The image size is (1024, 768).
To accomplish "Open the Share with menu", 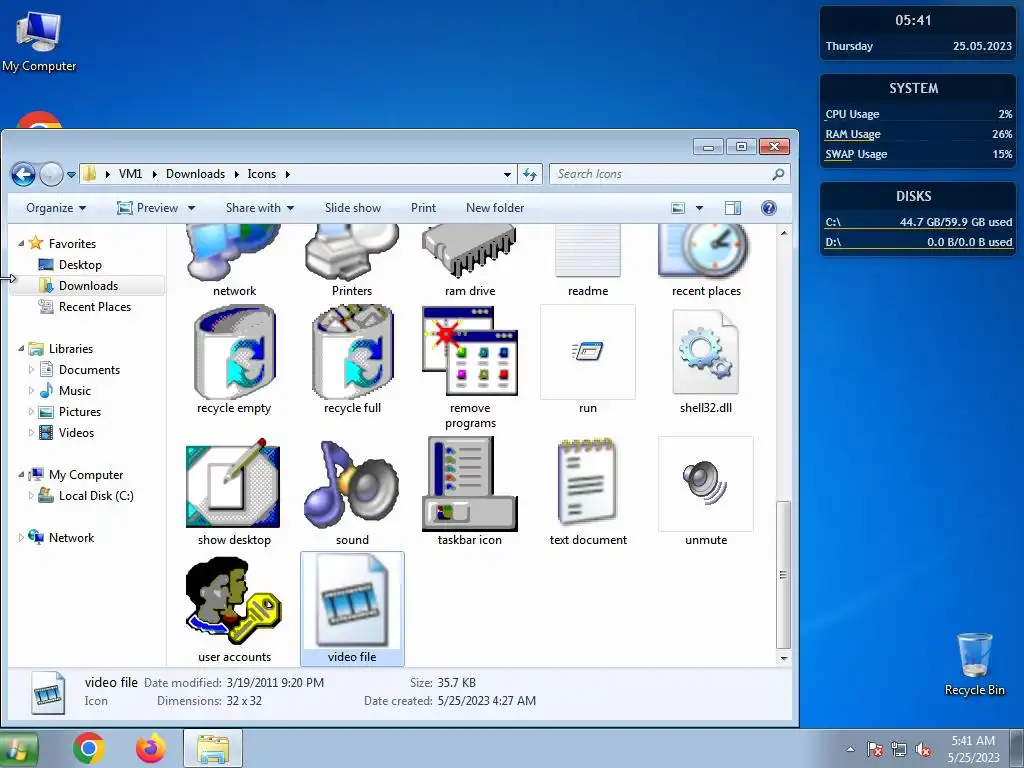I will 259,208.
